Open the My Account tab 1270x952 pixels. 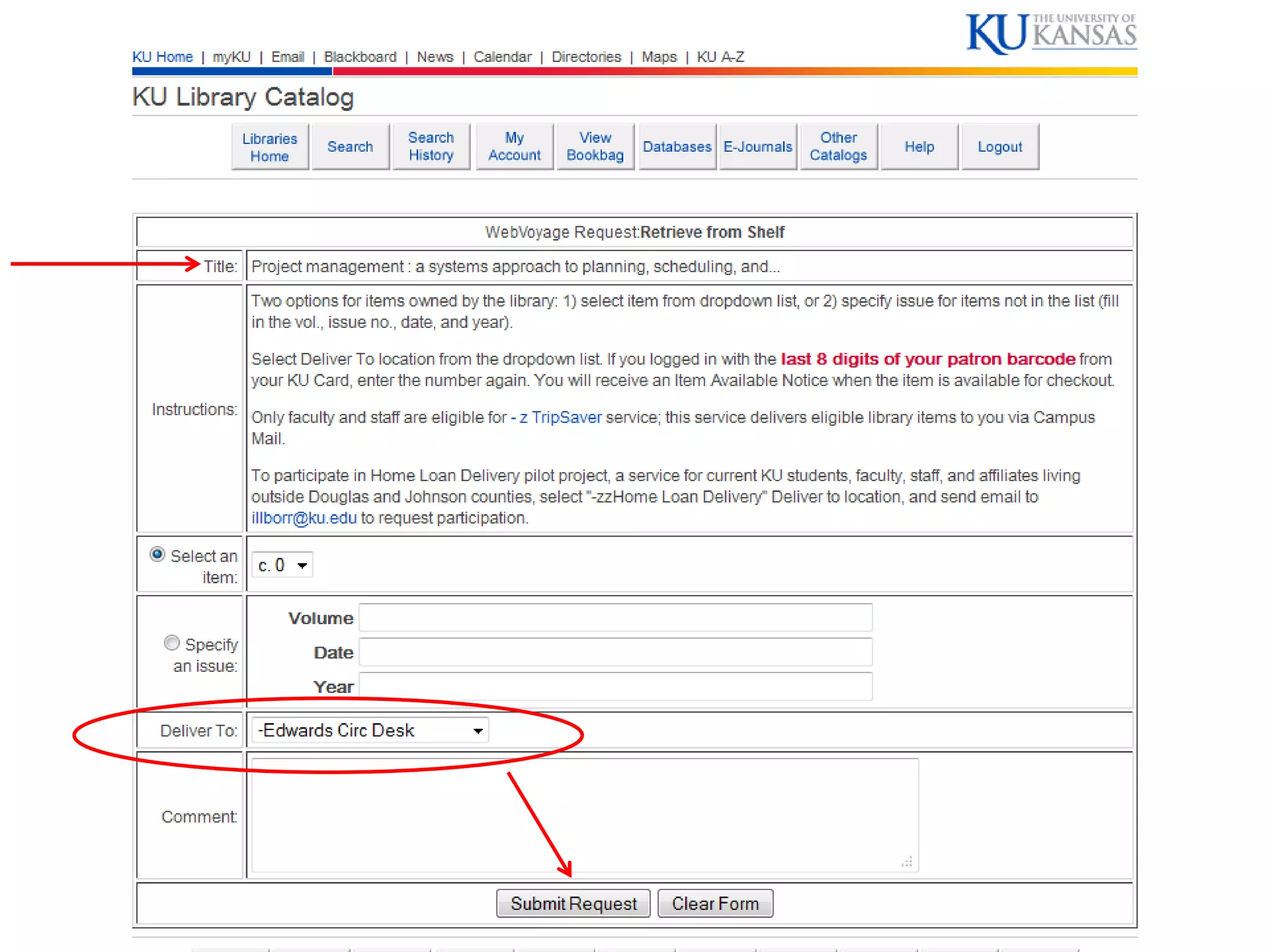pyautogui.click(x=514, y=147)
